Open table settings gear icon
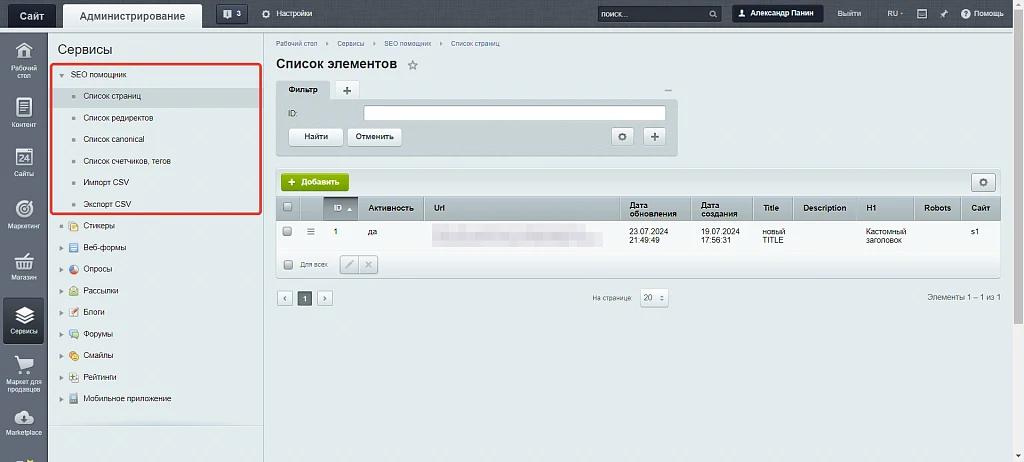 pyautogui.click(x=984, y=183)
